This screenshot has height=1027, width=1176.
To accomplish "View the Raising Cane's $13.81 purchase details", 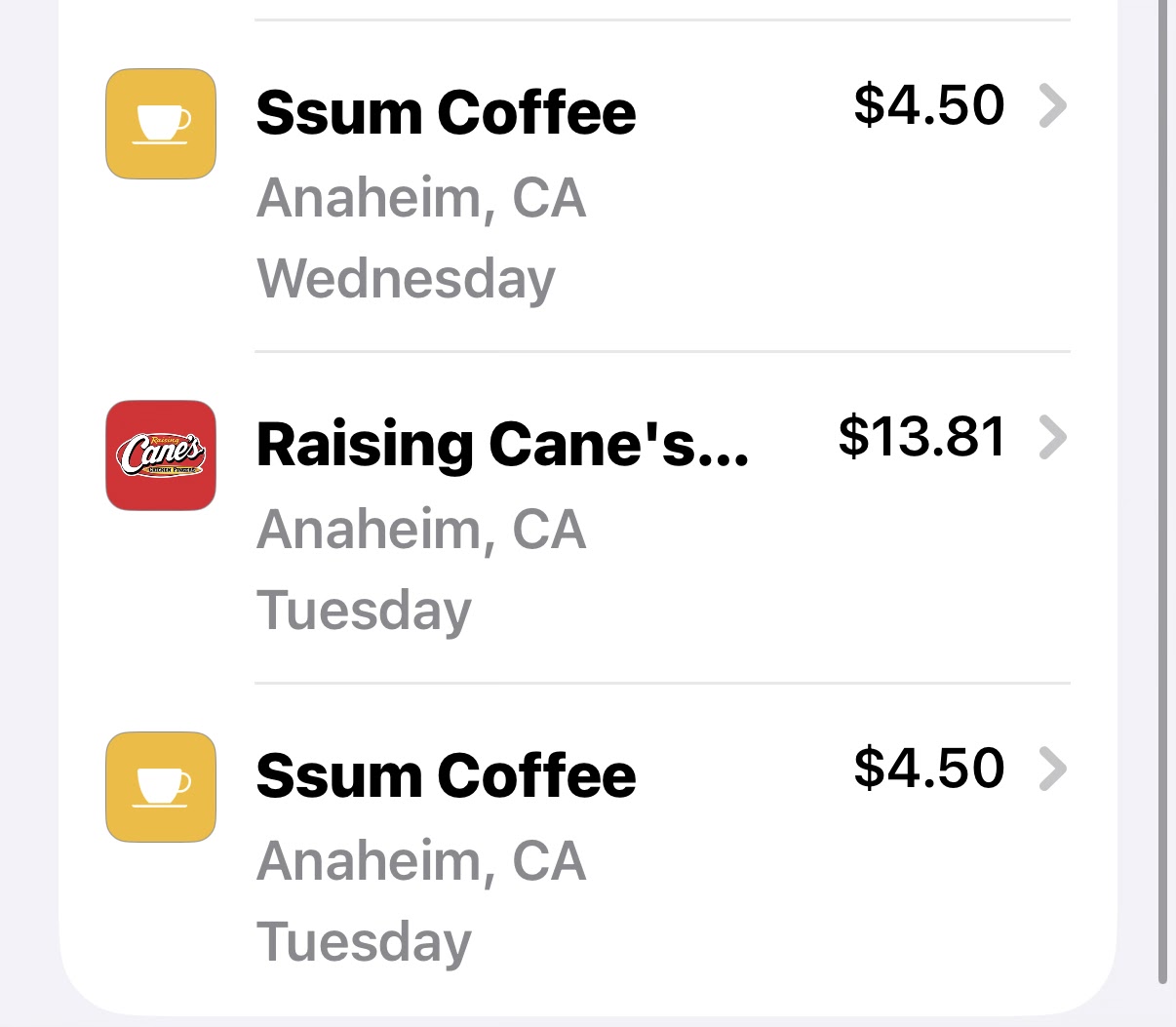I will 585,517.
